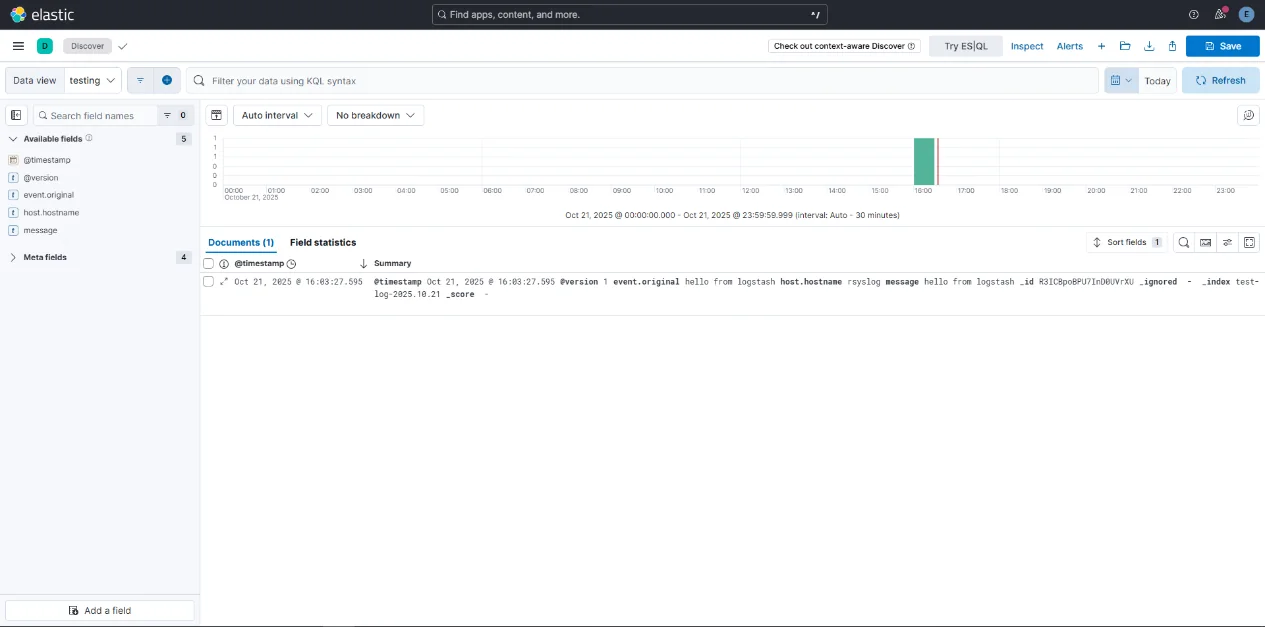Open the table density settings icon

1227,242
